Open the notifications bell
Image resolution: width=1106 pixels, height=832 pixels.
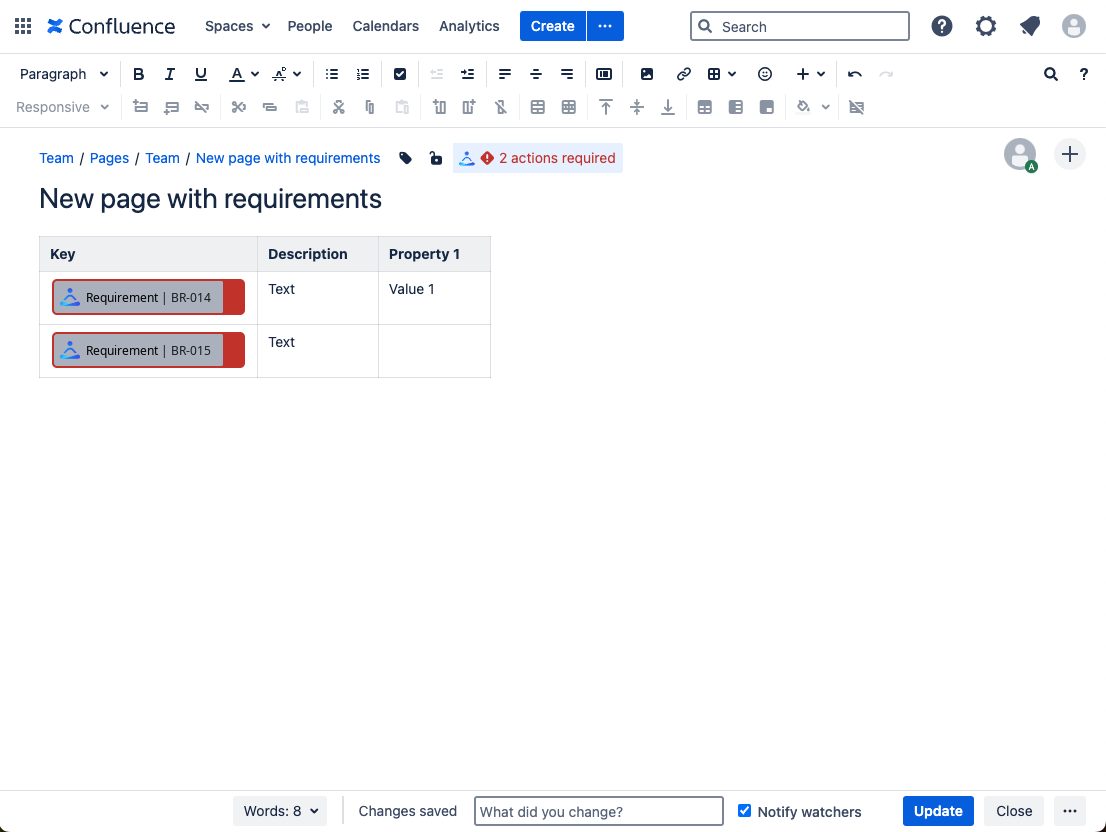pyautogui.click(x=1030, y=26)
